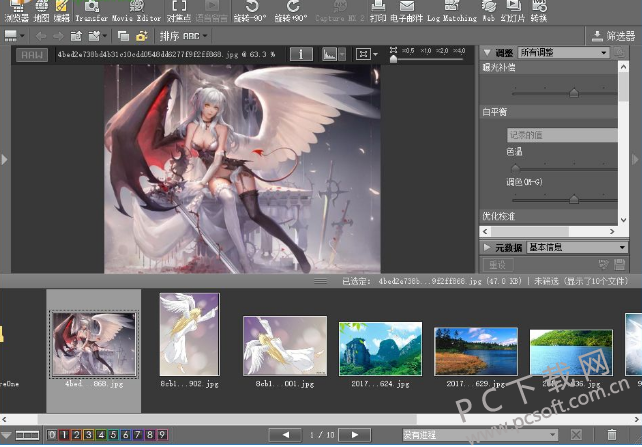Rotate image -90 degrees
This screenshot has width=642, height=447.
click(250, 11)
